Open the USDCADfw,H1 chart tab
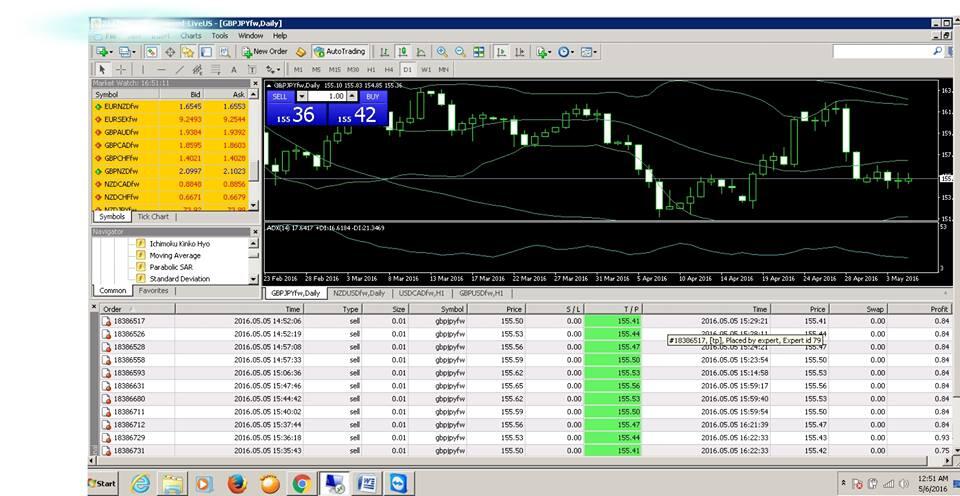Viewport: 960px width, 496px height. tap(421, 293)
